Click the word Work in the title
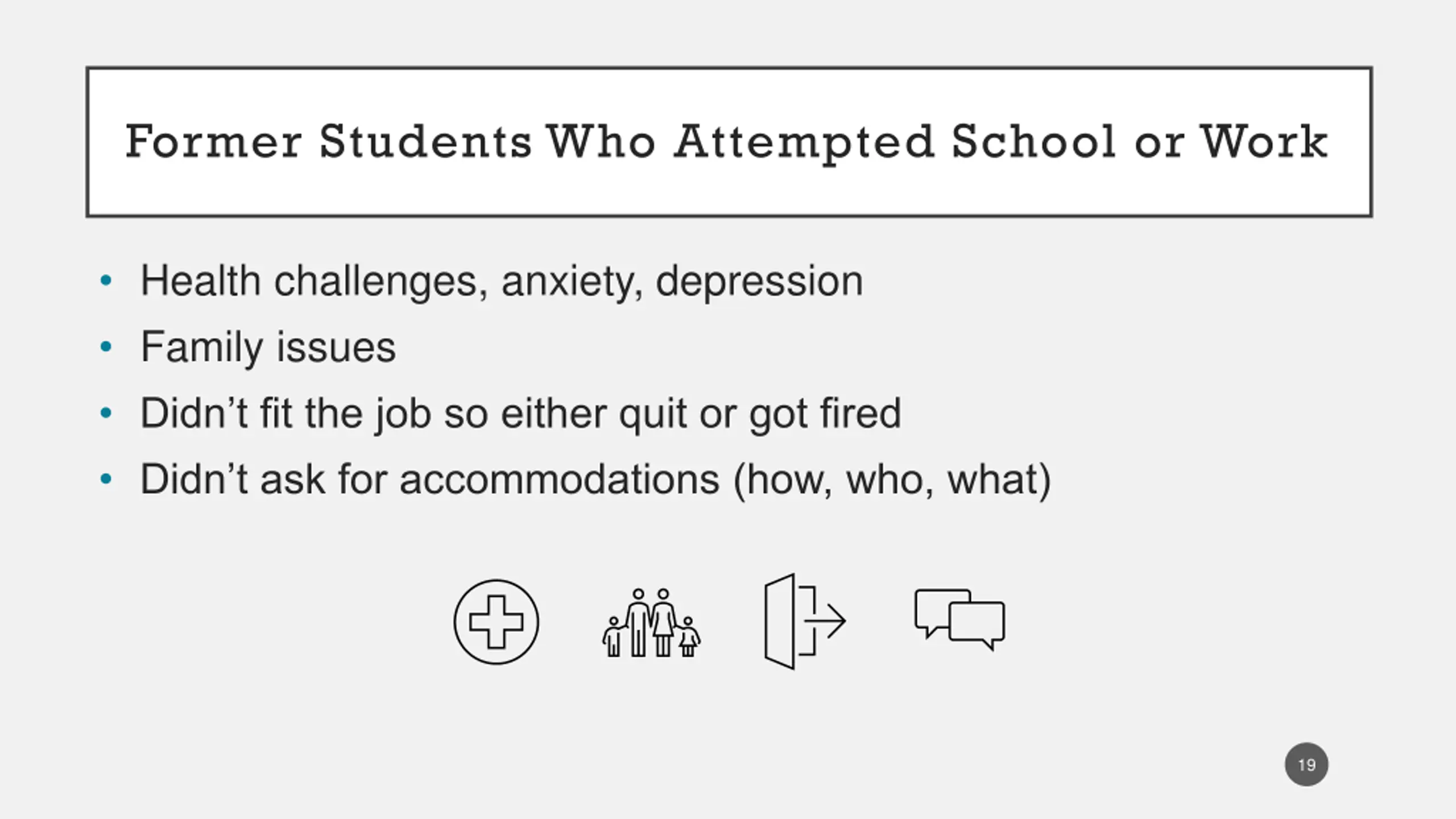 [x=1264, y=141]
